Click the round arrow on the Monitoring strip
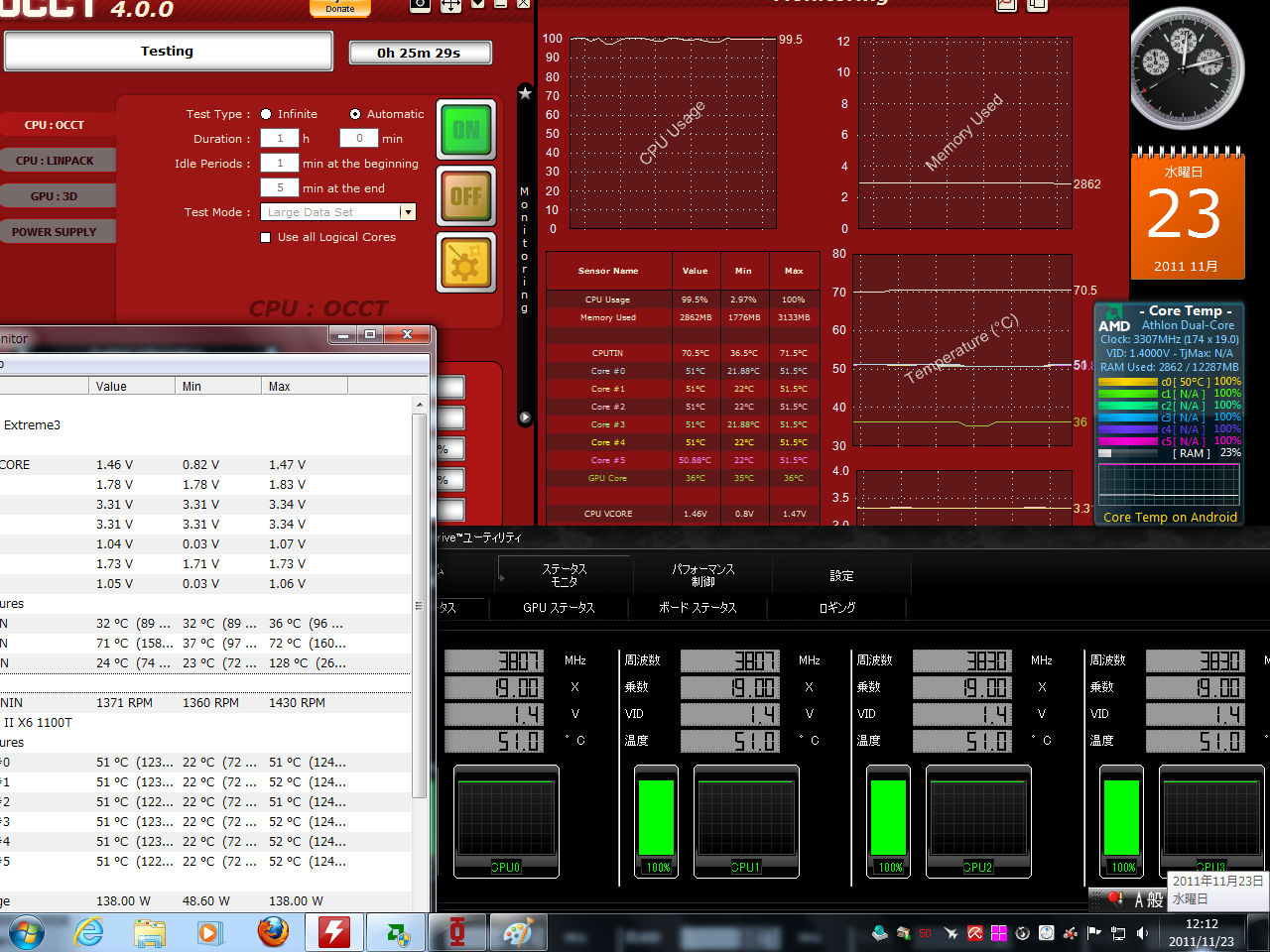Image resolution: width=1270 pixels, height=952 pixels. 525,417
